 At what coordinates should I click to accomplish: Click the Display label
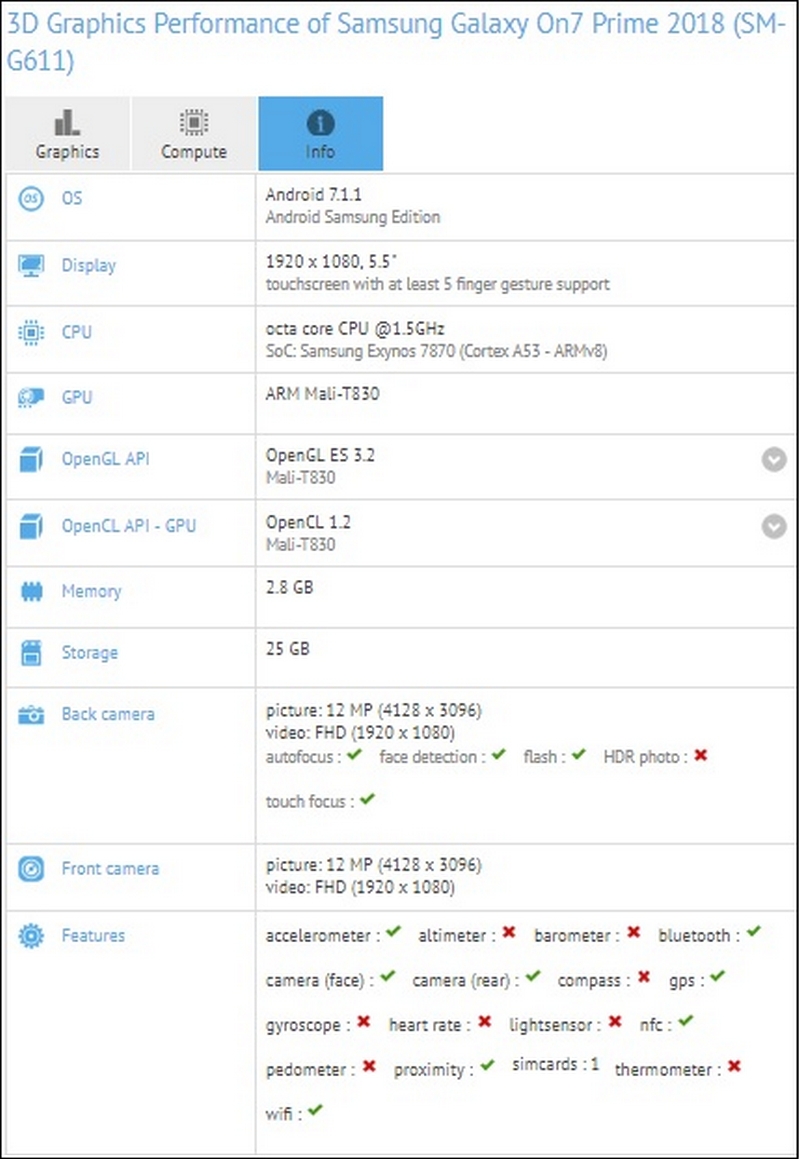click(89, 265)
